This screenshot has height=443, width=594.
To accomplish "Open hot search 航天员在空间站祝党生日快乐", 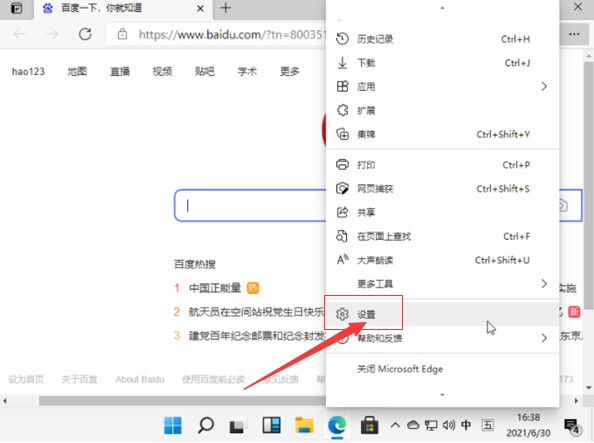I will pyautogui.click(x=256, y=312).
